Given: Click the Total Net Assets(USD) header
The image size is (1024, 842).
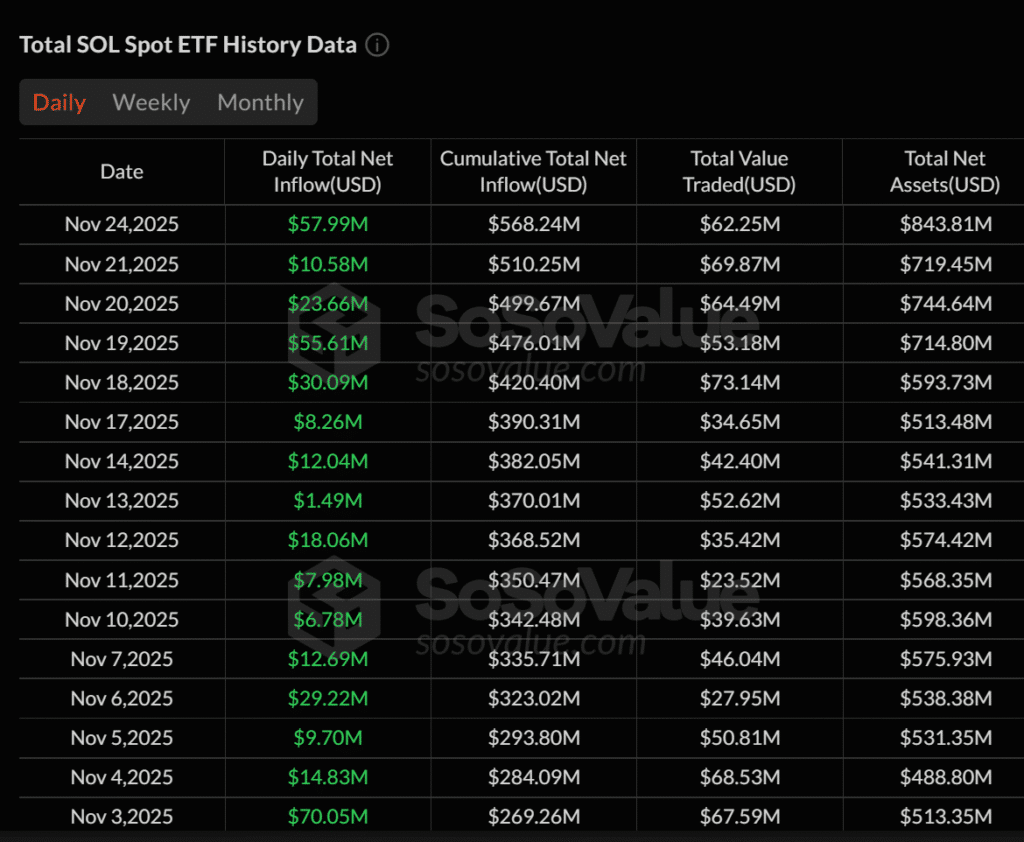Looking at the screenshot, I should [x=945, y=171].
